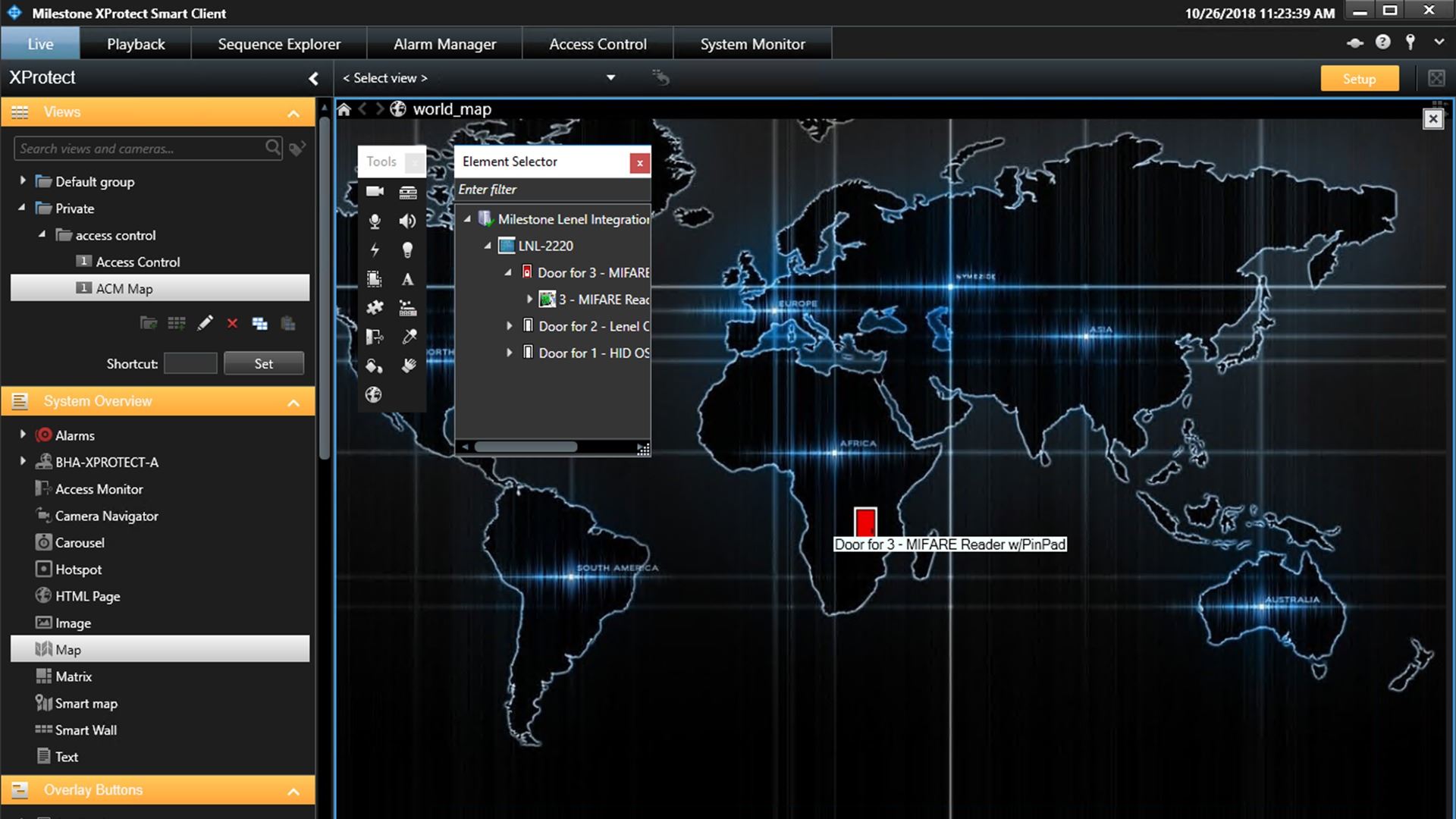The height and width of the screenshot is (819, 1456).
Task: Click the create new group folder icon
Action: pos(149,324)
